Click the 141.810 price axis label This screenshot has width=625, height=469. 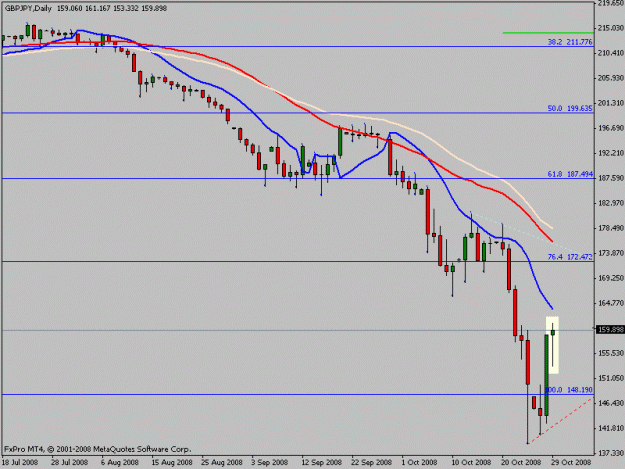coord(611,428)
